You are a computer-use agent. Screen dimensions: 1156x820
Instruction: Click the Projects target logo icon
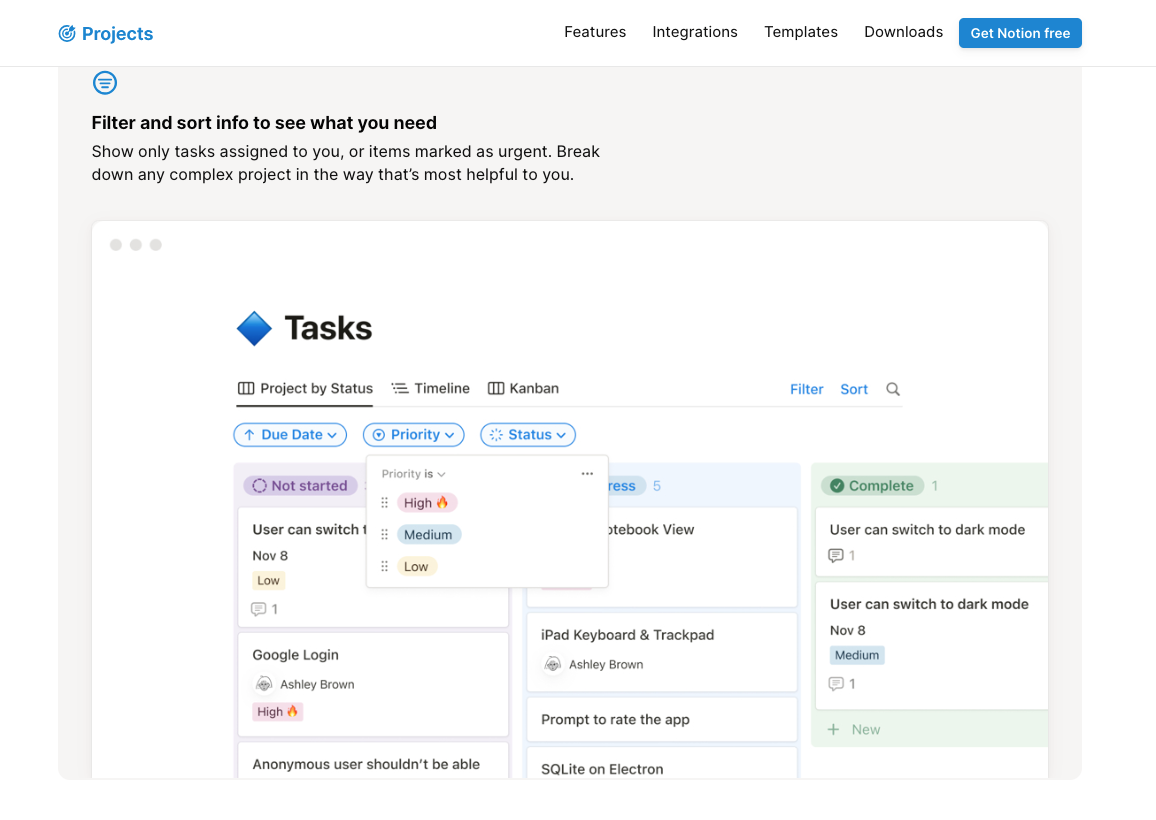(67, 33)
